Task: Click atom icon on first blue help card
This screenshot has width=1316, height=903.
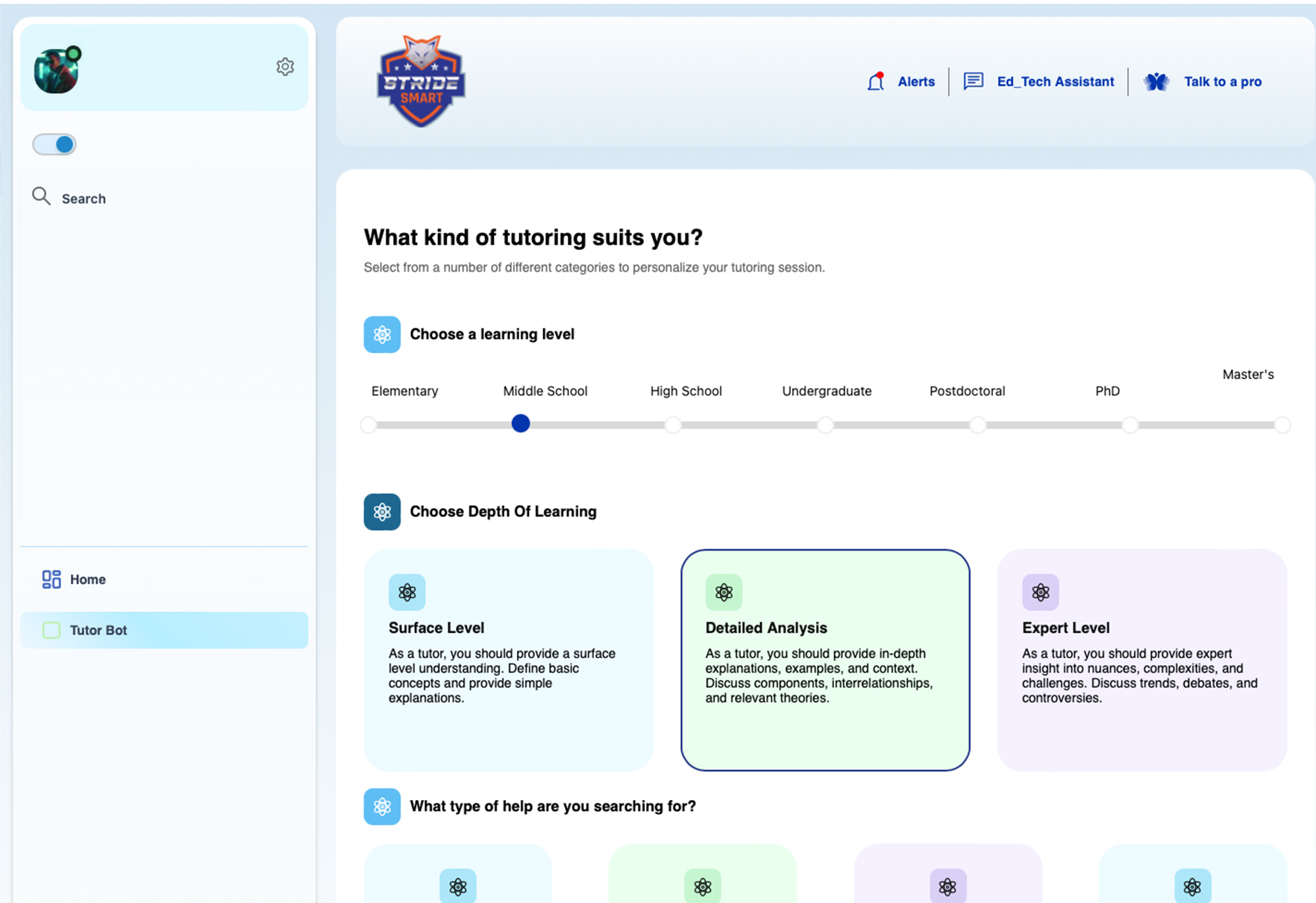Action: (x=458, y=887)
